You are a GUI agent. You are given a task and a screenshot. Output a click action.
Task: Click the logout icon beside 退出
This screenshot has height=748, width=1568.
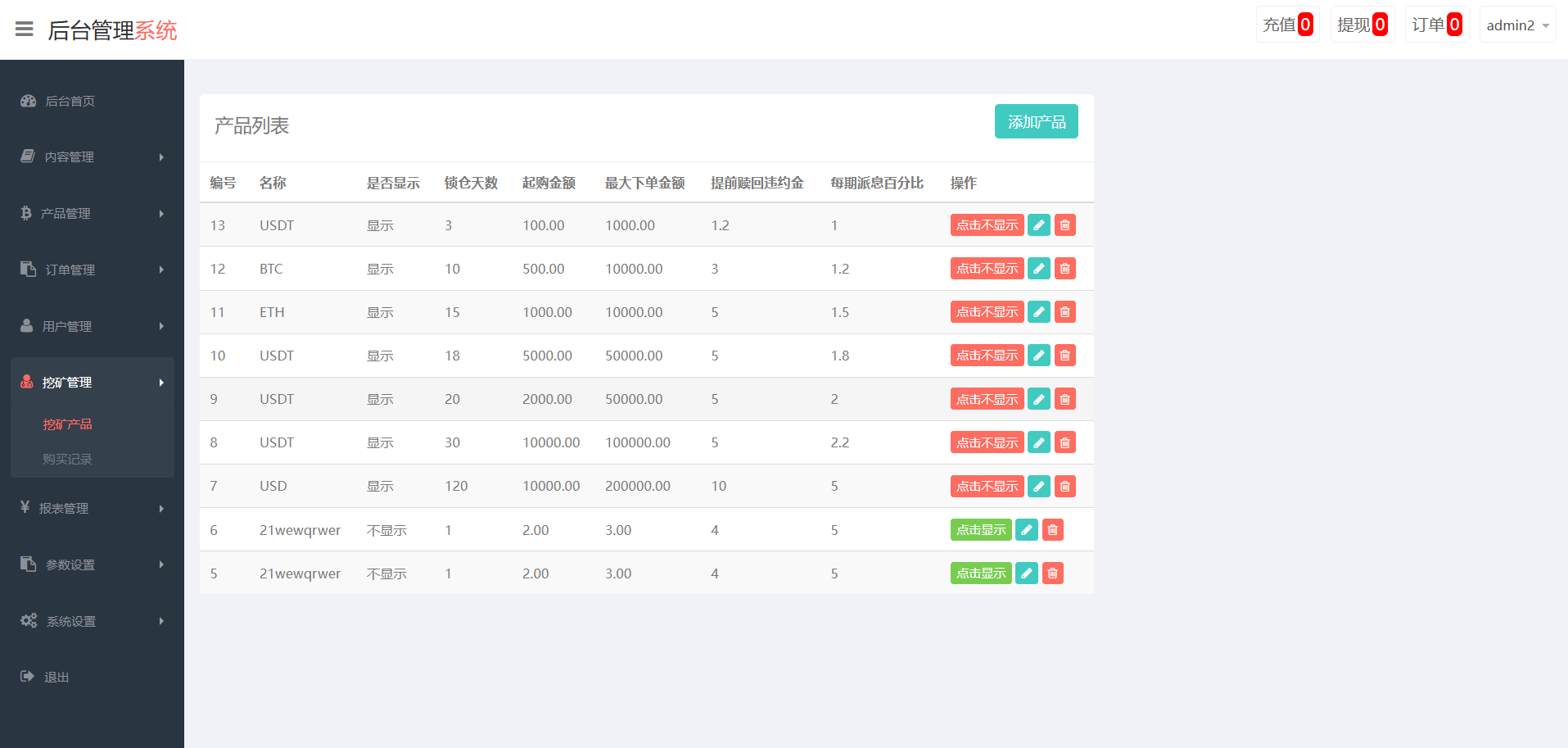(27, 676)
